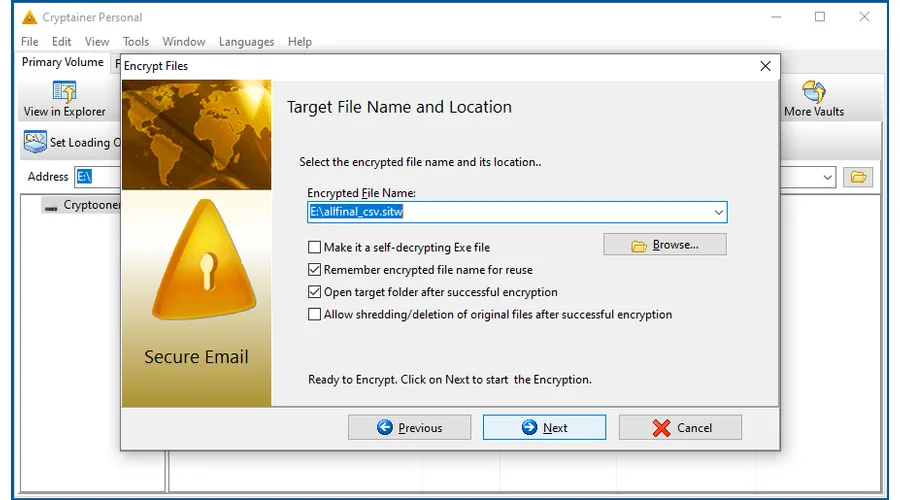Viewport: 900px width, 500px height.
Task: Maximize the Cryptainer Personal window
Action: (x=820, y=17)
